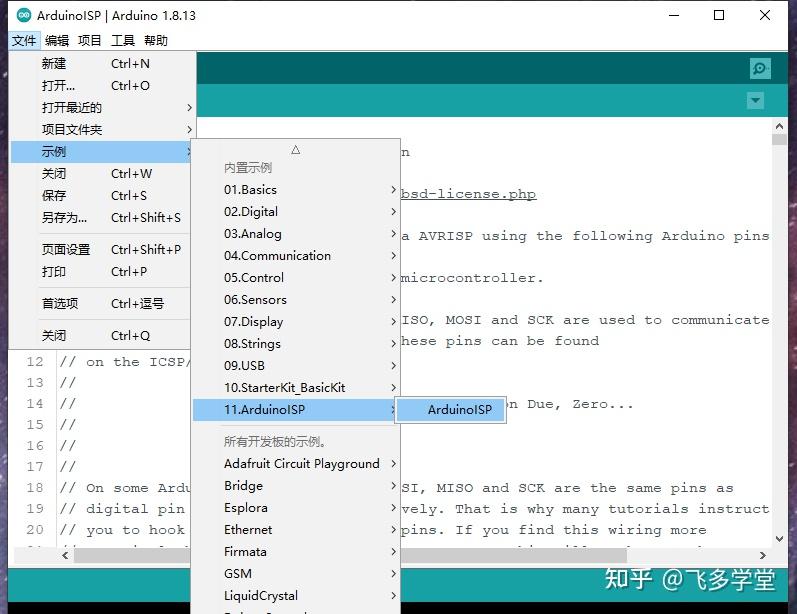Open the 项目 menu
The image size is (797, 614).
(89, 40)
